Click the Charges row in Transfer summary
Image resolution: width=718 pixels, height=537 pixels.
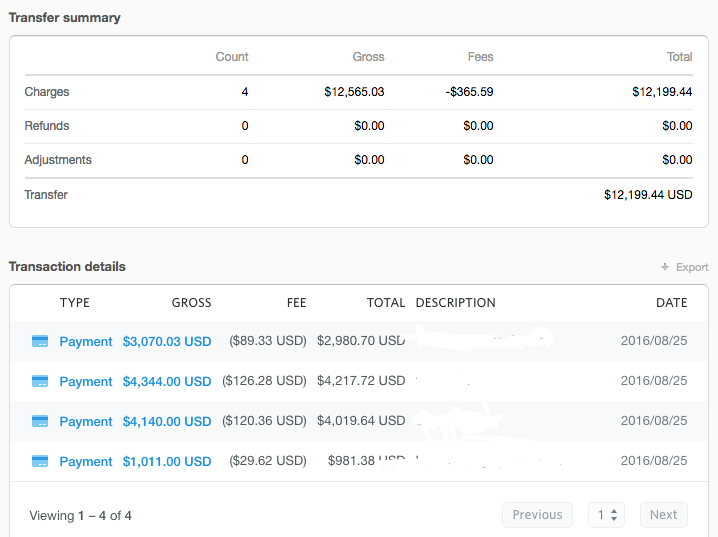pos(47,92)
